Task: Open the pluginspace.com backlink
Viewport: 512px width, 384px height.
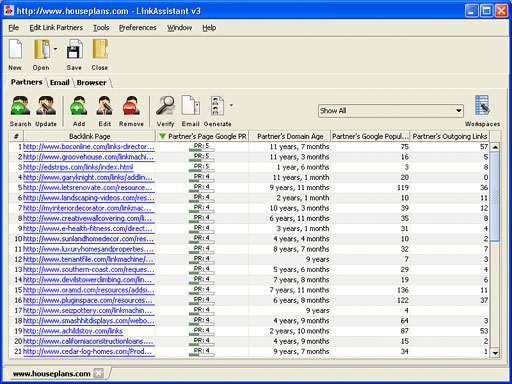Action: click(88, 301)
